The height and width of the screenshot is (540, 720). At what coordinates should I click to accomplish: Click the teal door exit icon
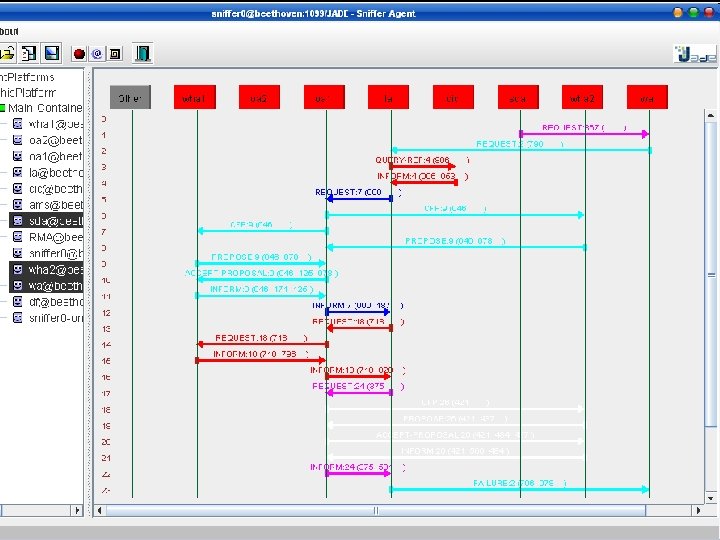pyautogui.click(x=142, y=54)
